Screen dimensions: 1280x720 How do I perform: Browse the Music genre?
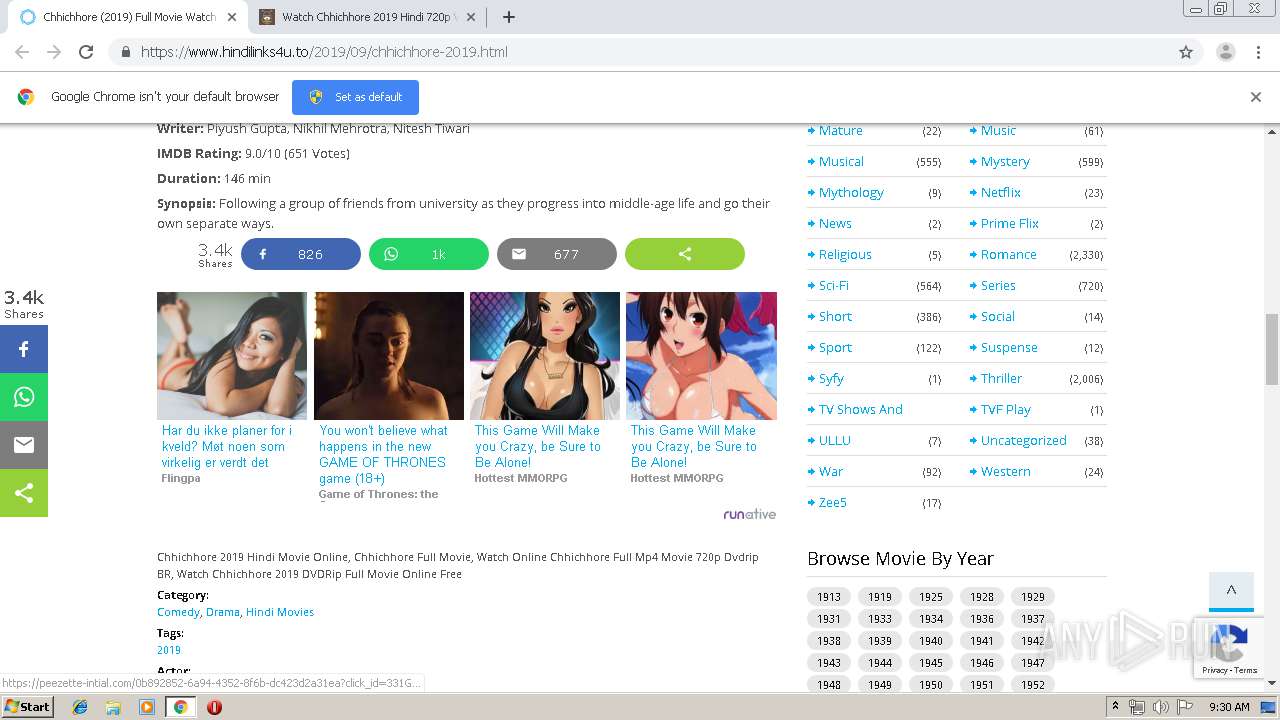click(x=998, y=131)
